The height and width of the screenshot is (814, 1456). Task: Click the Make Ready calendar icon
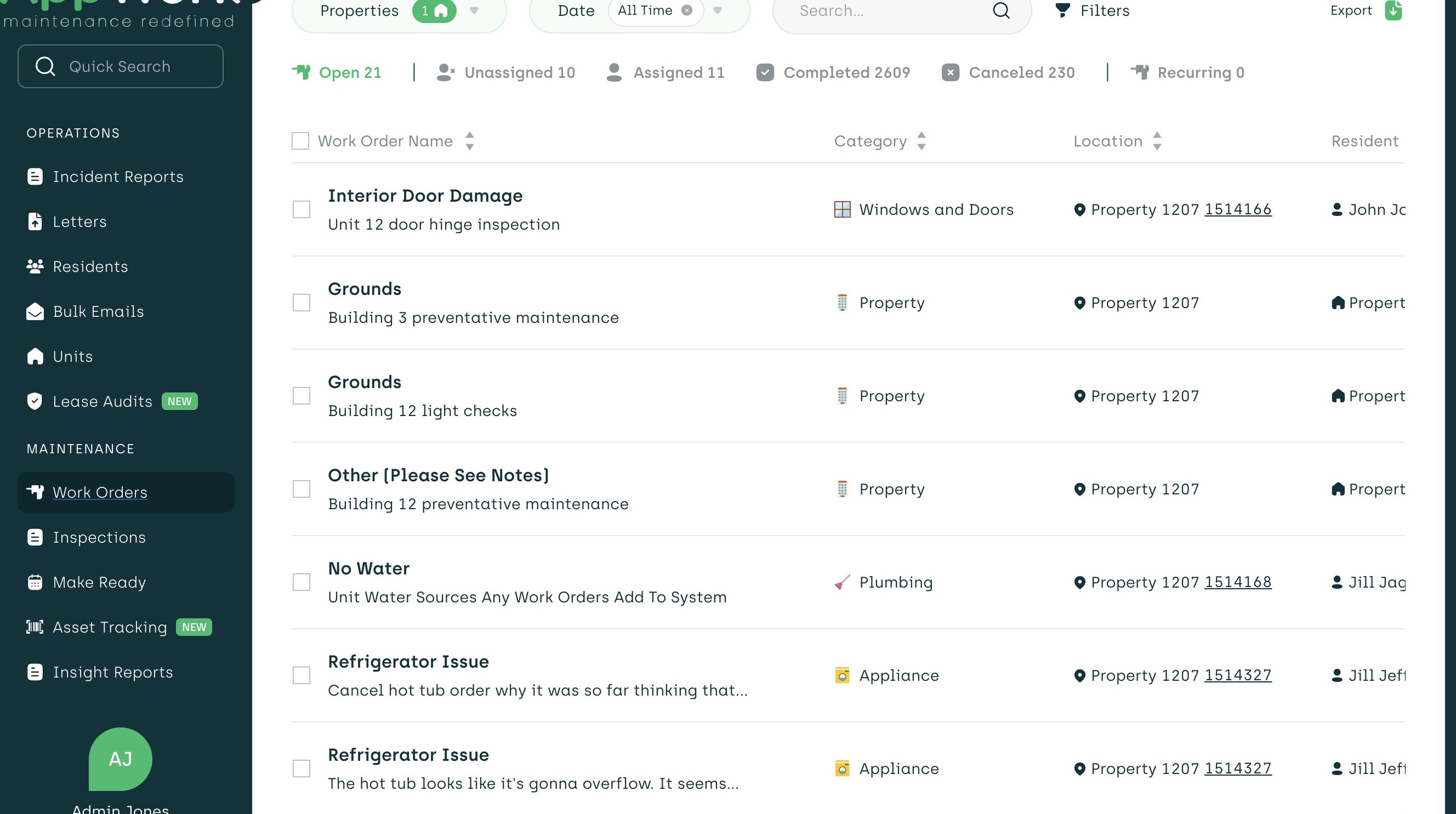click(x=35, y=582)
